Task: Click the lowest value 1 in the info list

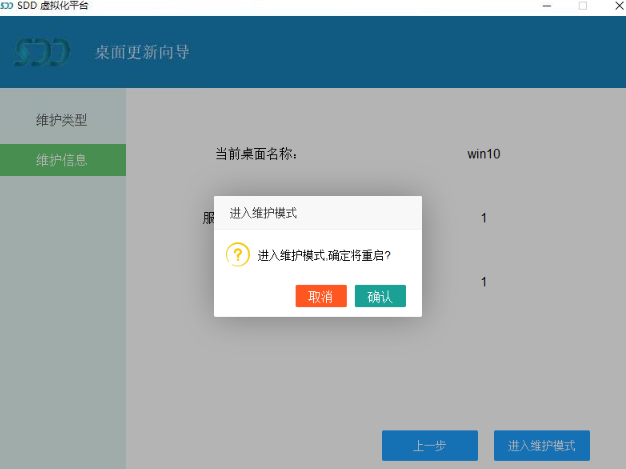Action: (484, 282)
